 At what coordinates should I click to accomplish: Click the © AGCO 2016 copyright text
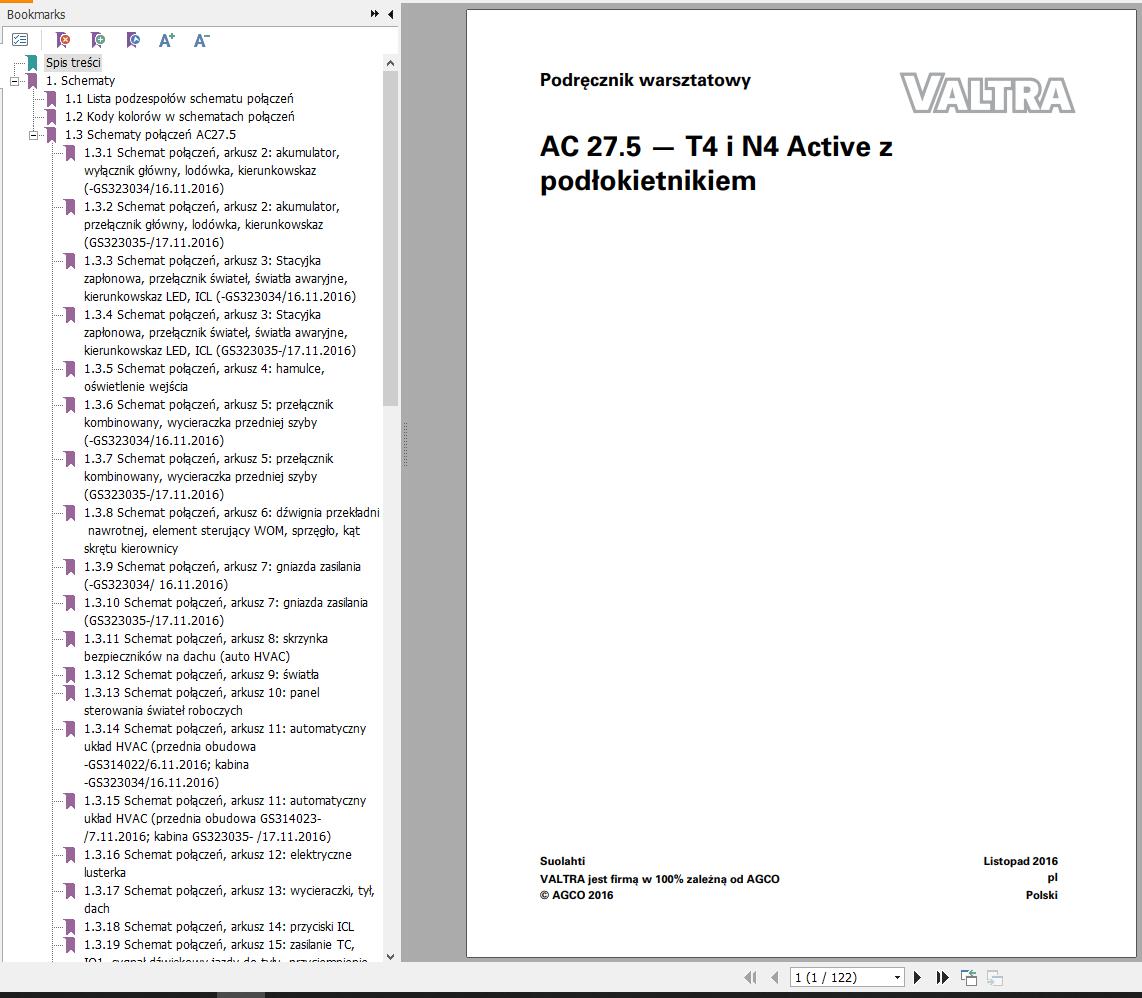[577, 895]
